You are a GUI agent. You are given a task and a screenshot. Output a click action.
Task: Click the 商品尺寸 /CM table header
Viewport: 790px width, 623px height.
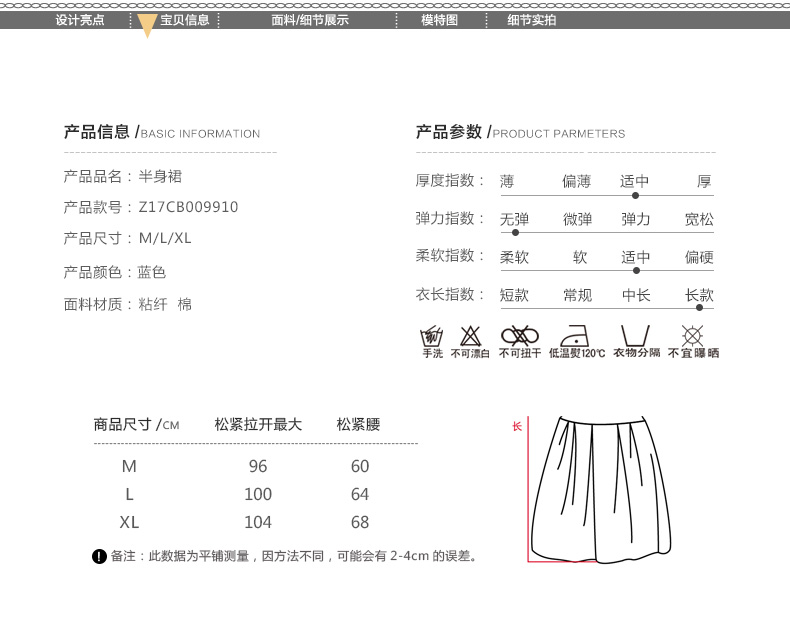[x=137, y=425]
